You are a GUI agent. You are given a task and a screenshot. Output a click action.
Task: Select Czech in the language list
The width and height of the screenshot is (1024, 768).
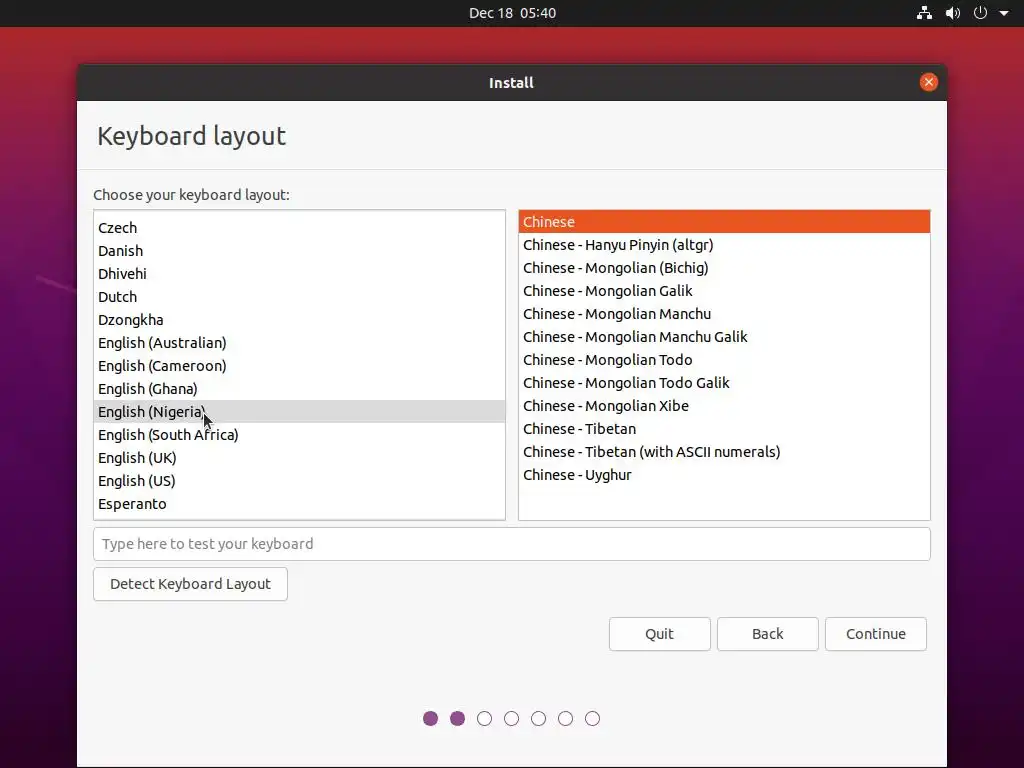pos(299,228)
